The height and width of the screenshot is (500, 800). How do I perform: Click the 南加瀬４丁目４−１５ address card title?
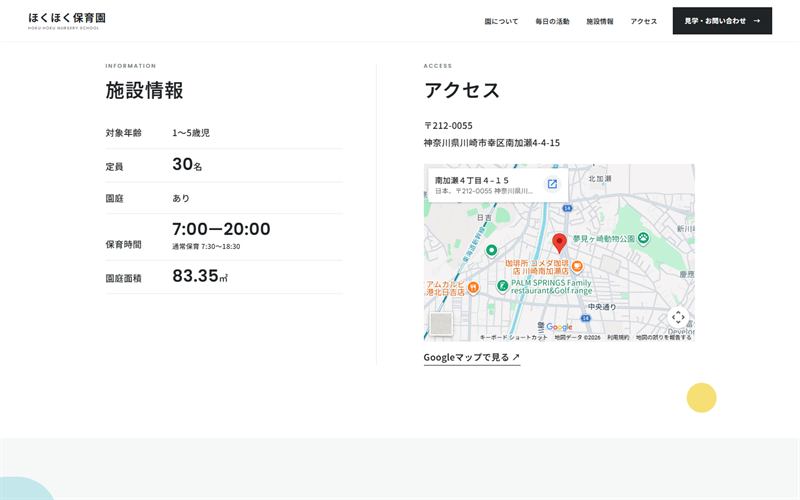(471, 180)
